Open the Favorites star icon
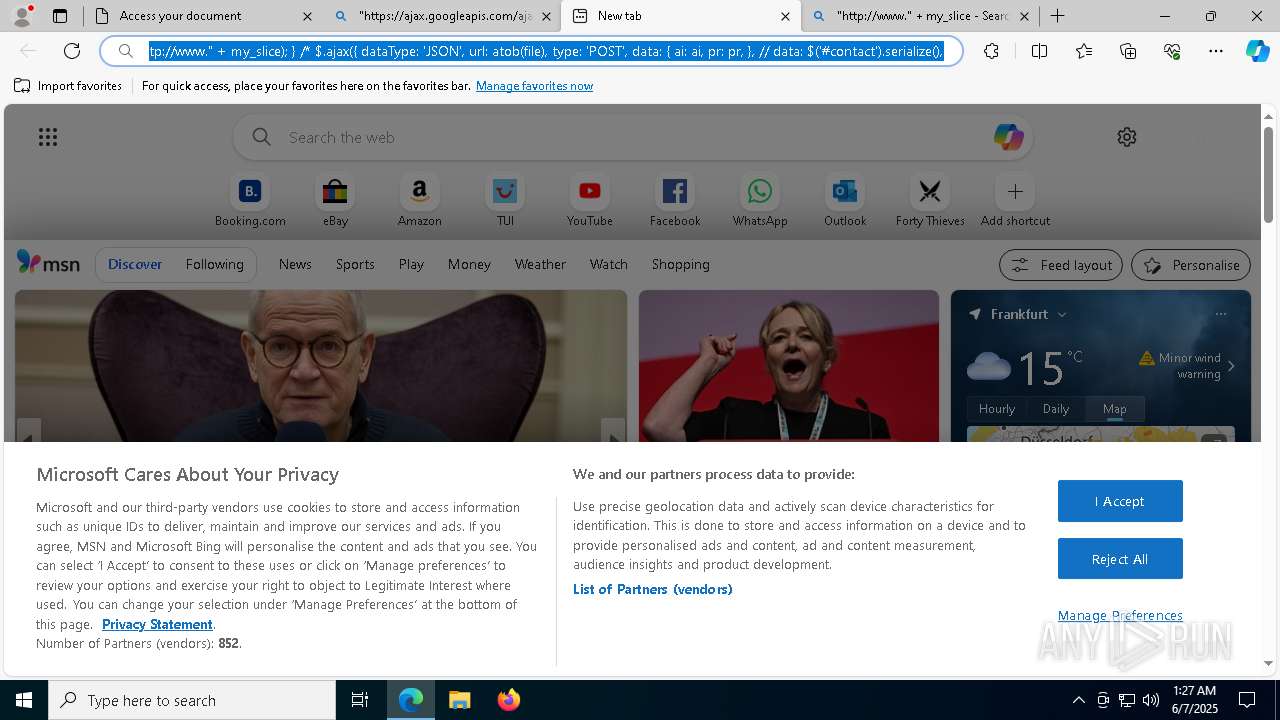This screenshot has width=1280, height=720. 1084,51
